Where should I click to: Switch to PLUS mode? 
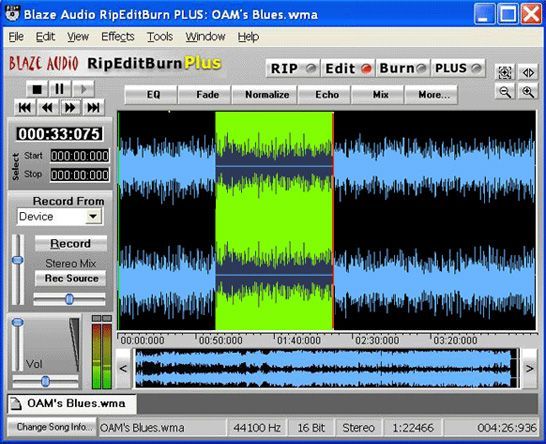(x=458, y=68)
